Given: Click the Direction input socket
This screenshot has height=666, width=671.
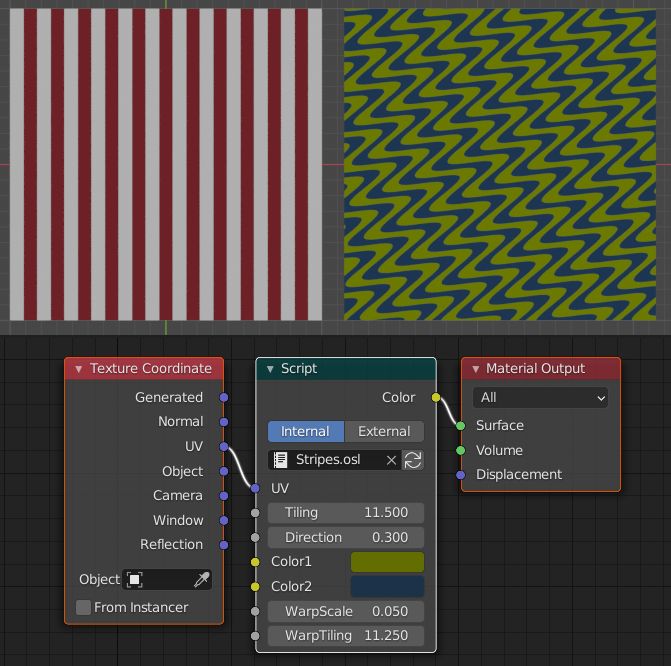Looking at the screenshot, I should [x=255, y=538].
